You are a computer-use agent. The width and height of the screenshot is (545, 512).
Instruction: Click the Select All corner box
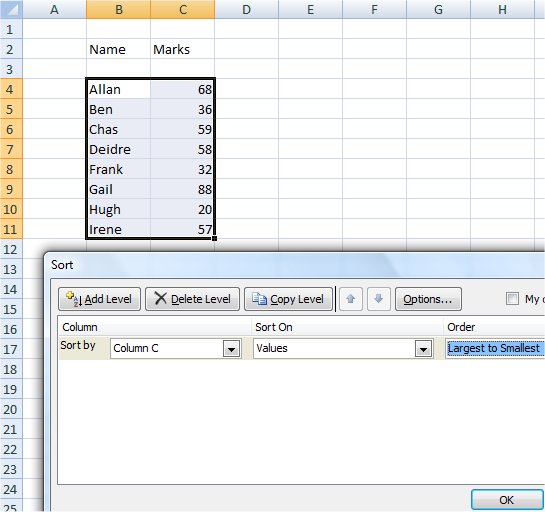point(11,9)
